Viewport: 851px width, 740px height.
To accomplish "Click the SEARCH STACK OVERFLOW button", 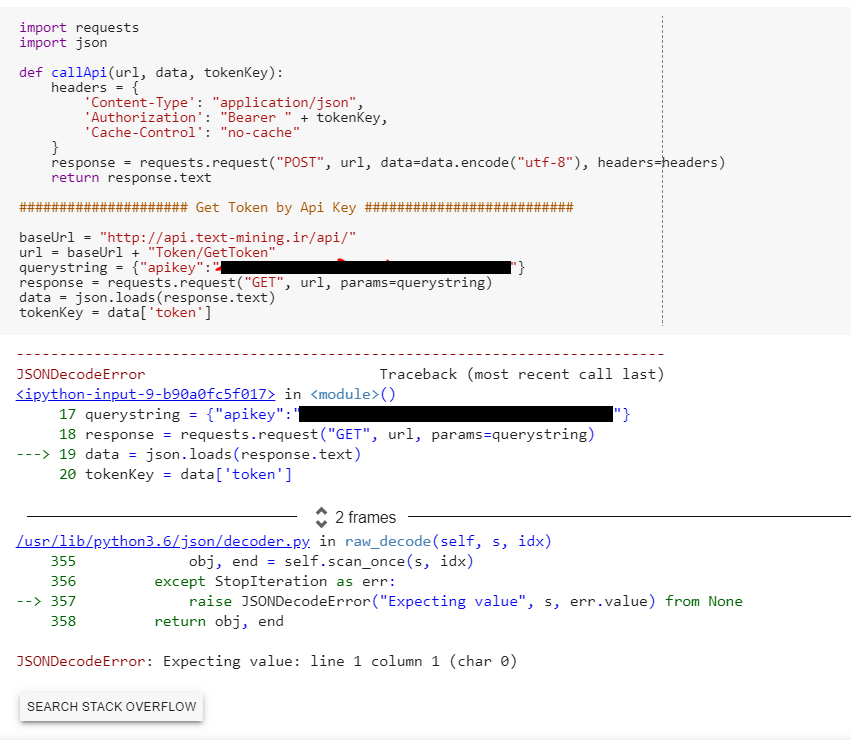I will 110,706.
